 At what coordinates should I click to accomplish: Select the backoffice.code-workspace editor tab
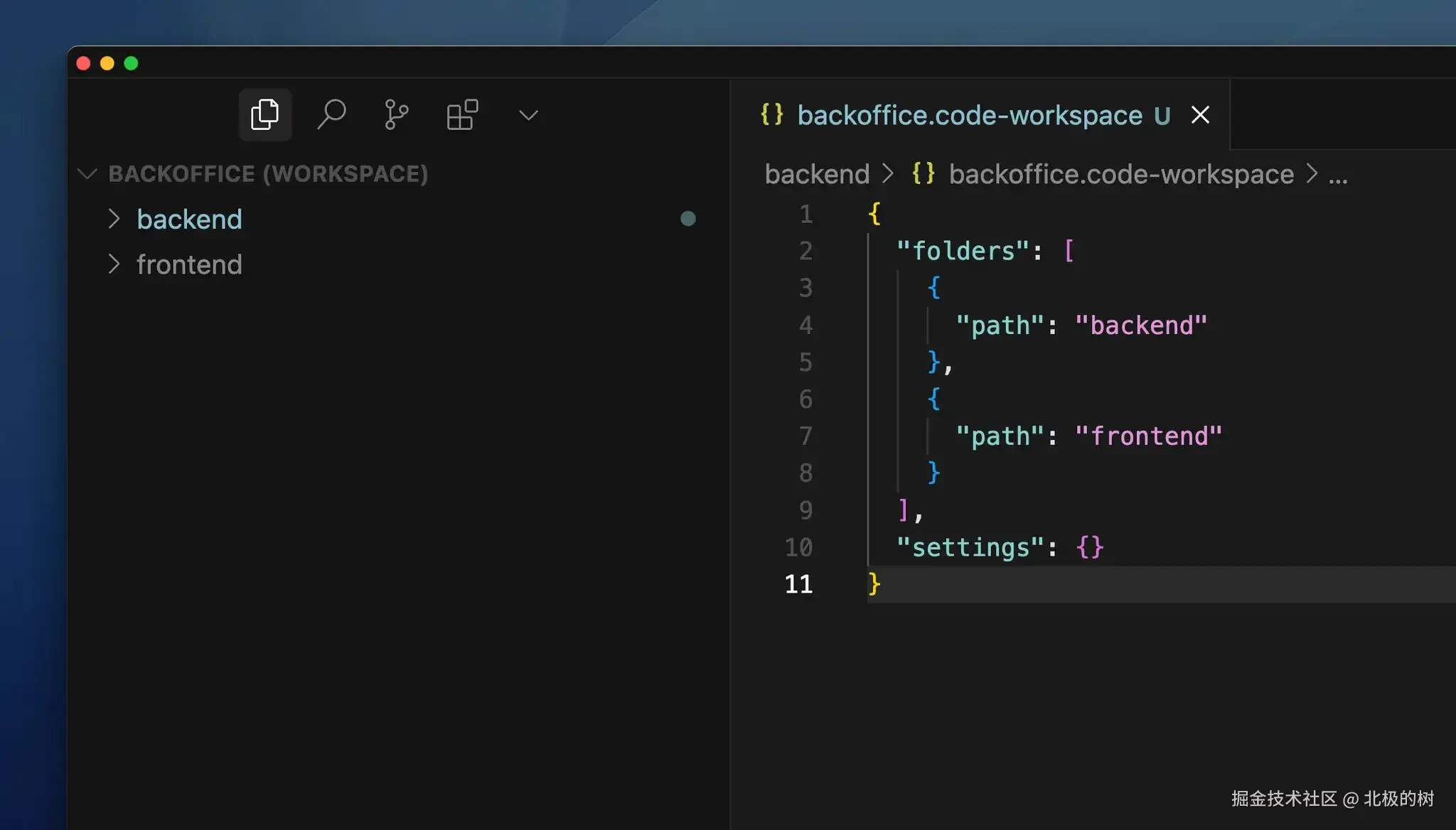970,115
